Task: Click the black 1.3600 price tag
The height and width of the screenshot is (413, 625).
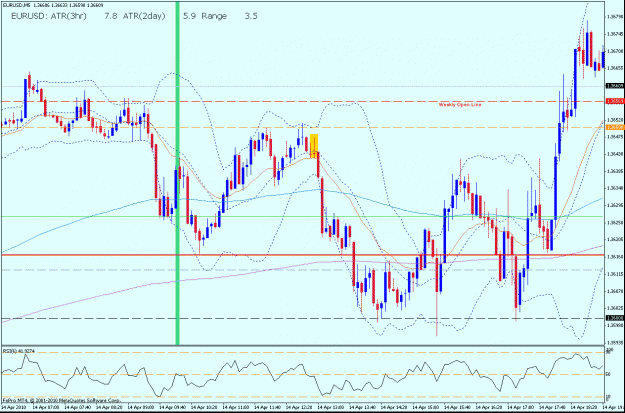Action: coord(613,318)
